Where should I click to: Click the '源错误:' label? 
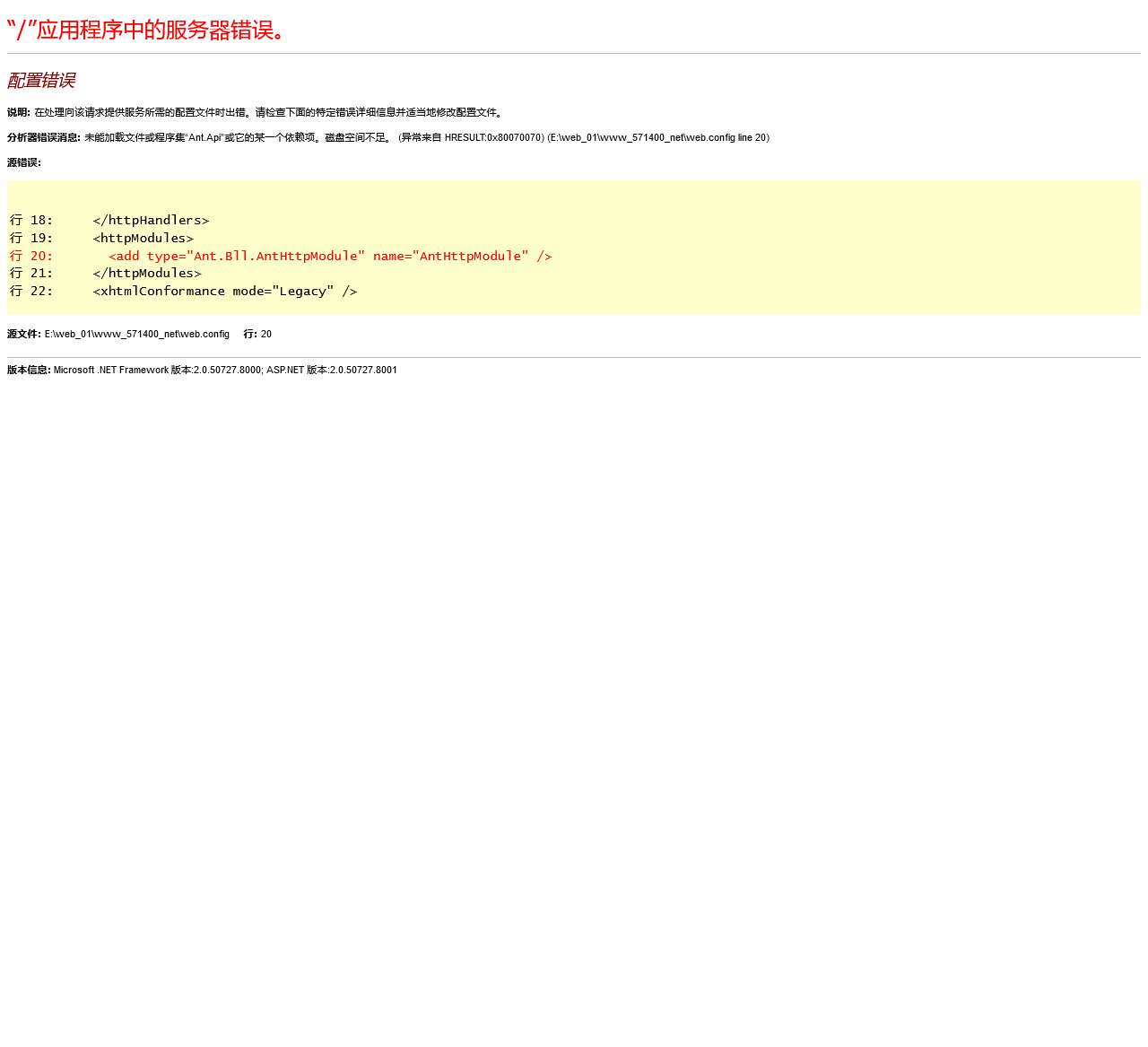coord(24,162)
